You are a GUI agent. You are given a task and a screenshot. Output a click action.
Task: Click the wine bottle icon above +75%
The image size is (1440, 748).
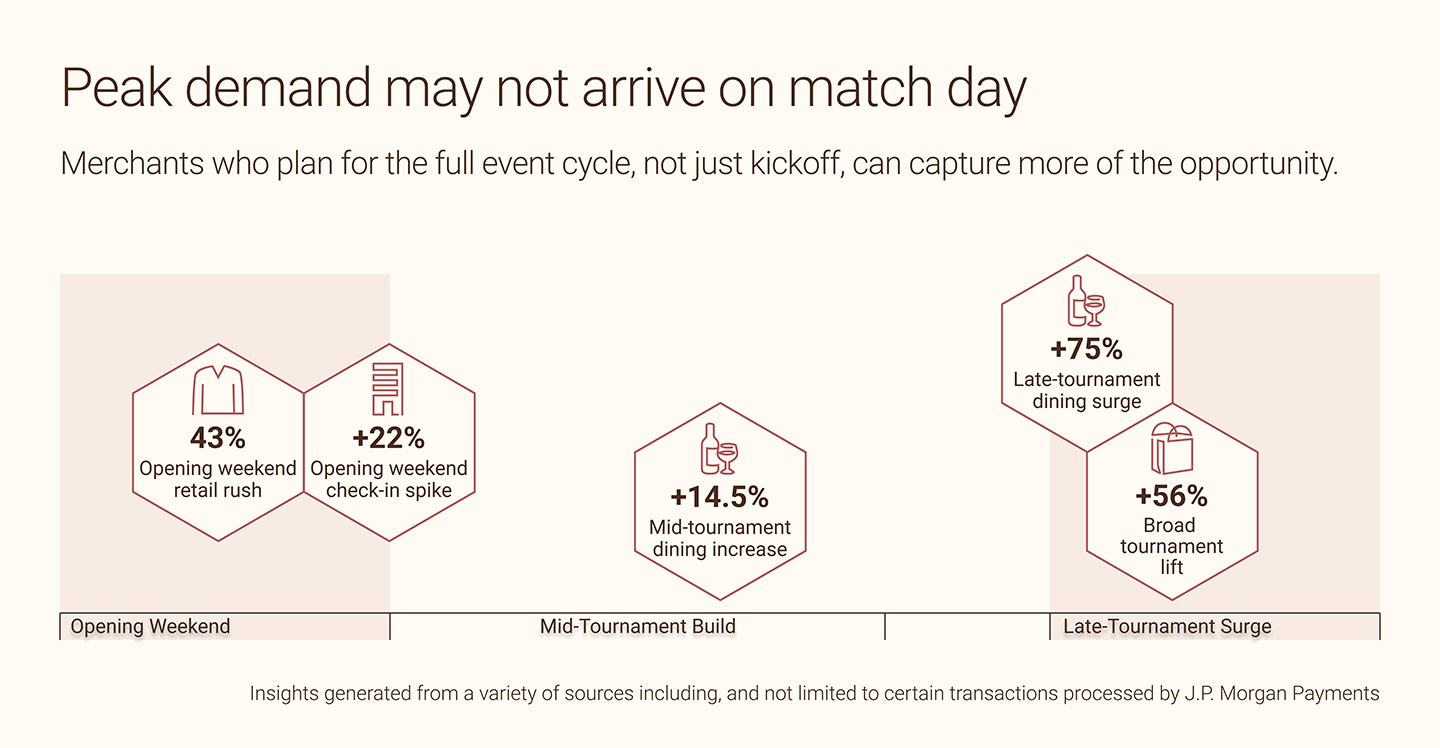(1087, 301)
